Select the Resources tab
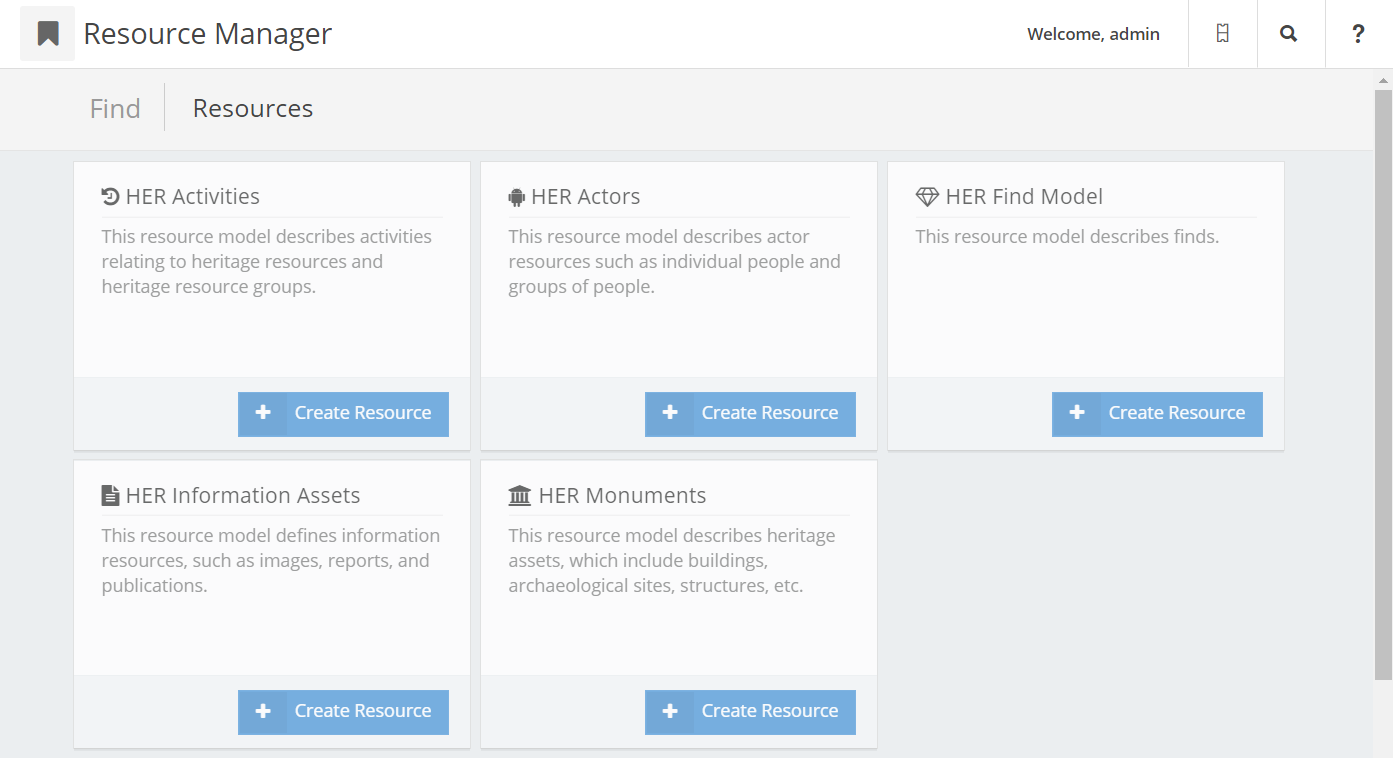The width and height of the screenshot is (1393, 758). click(253, 108)
